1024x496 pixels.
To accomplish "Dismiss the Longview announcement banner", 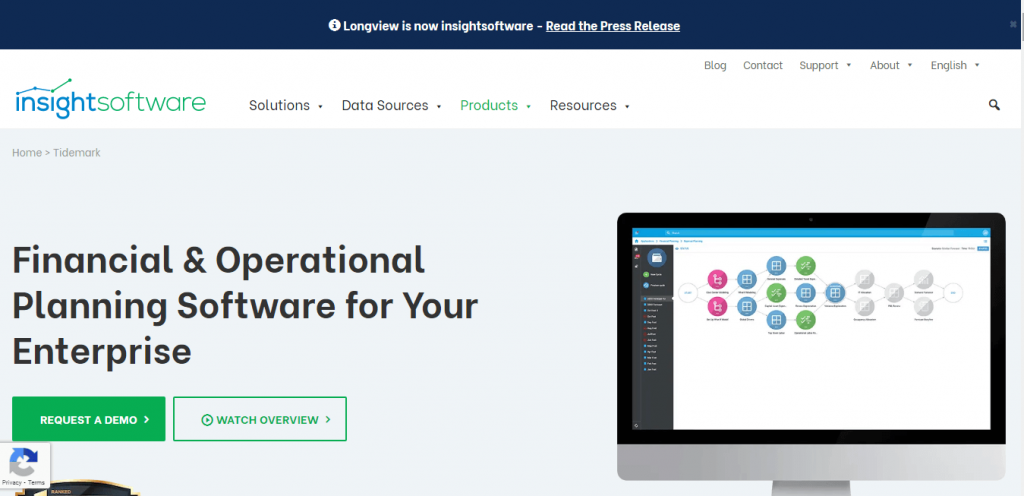I will [1013, 24].
